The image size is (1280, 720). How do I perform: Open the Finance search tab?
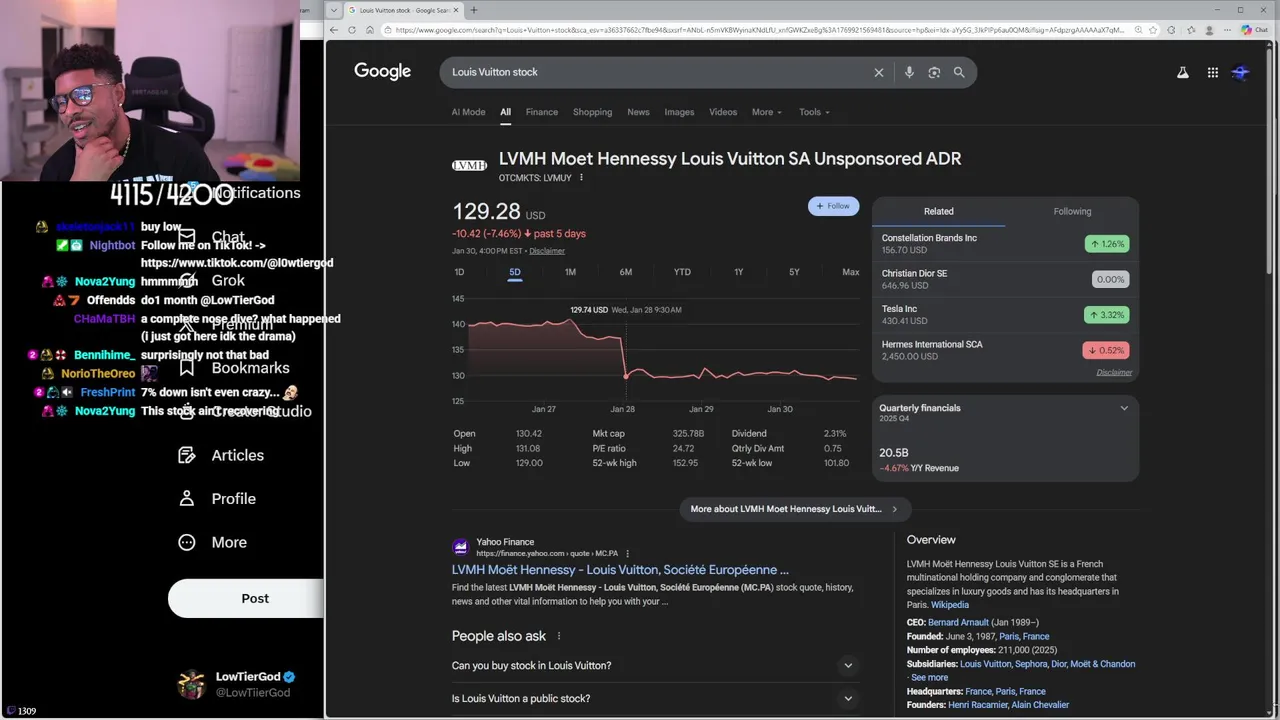tap(542, 112)
